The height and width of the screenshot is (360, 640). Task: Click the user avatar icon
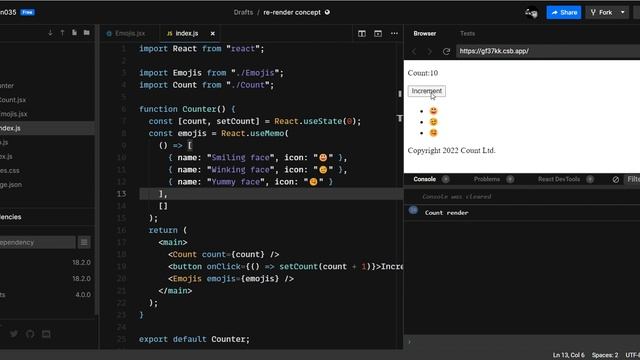[x=531, y=13]
